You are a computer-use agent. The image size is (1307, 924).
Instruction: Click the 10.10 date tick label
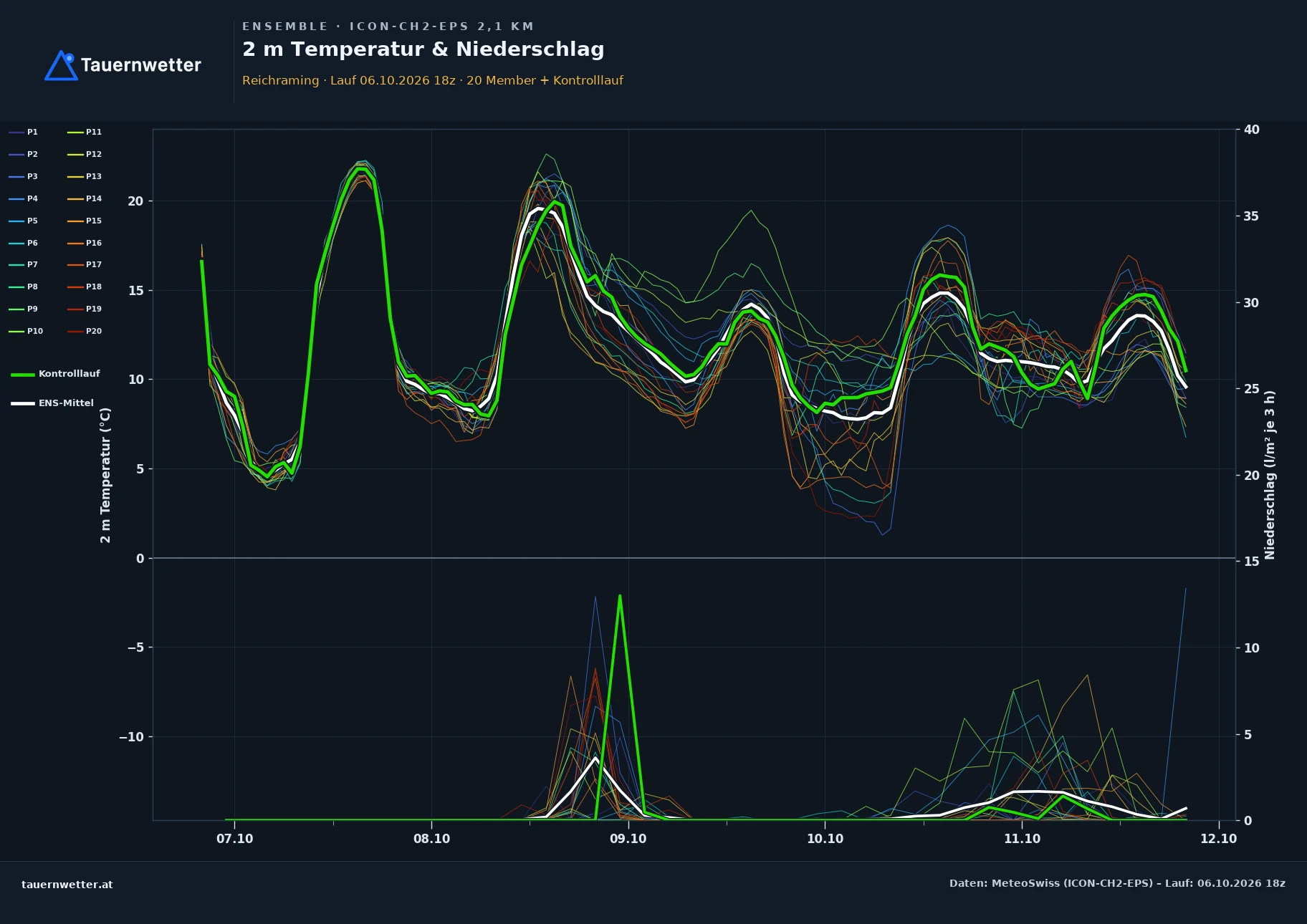(825, 839)
